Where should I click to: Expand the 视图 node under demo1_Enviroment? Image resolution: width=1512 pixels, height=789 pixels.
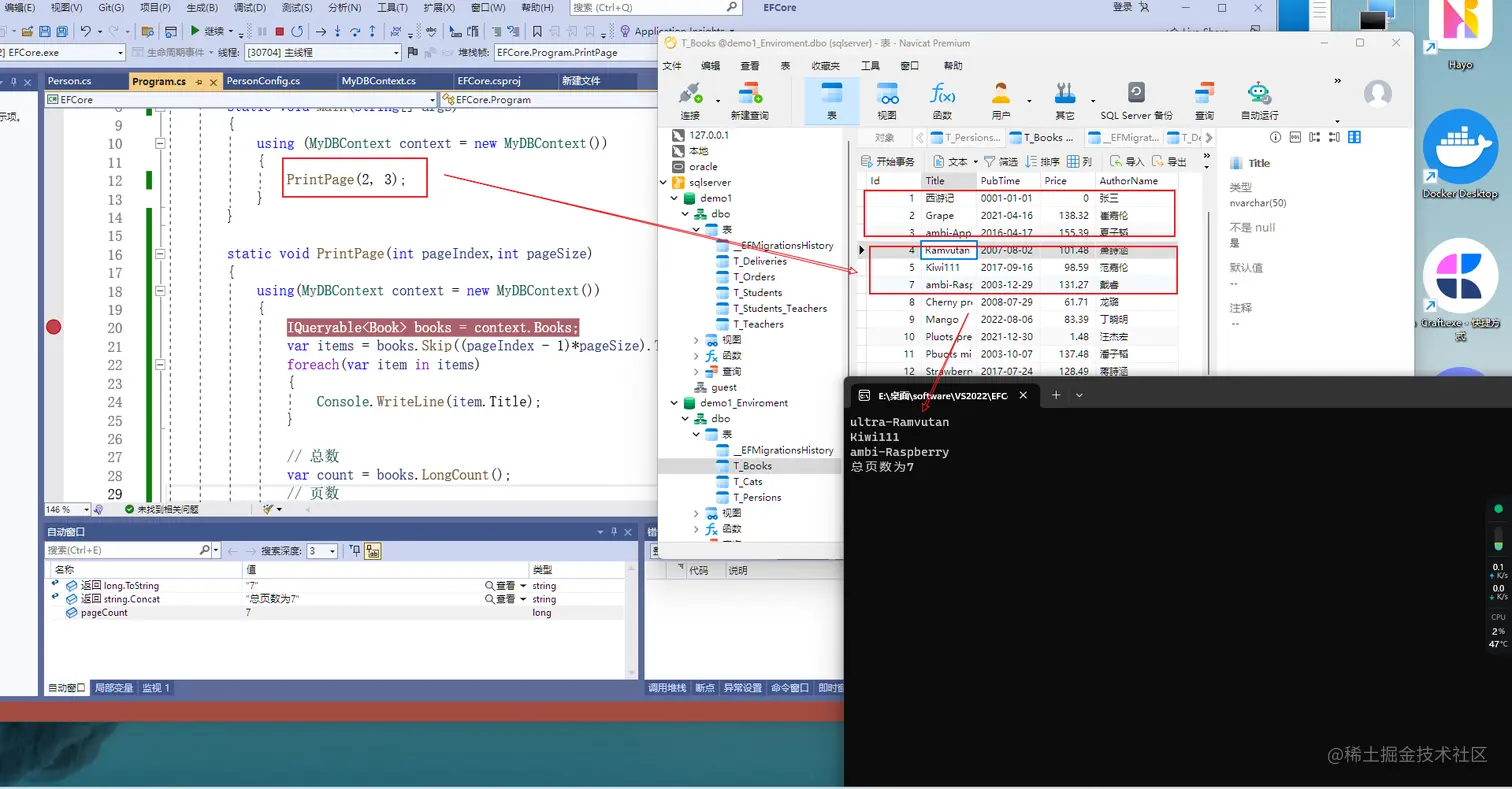pos(697,513)
